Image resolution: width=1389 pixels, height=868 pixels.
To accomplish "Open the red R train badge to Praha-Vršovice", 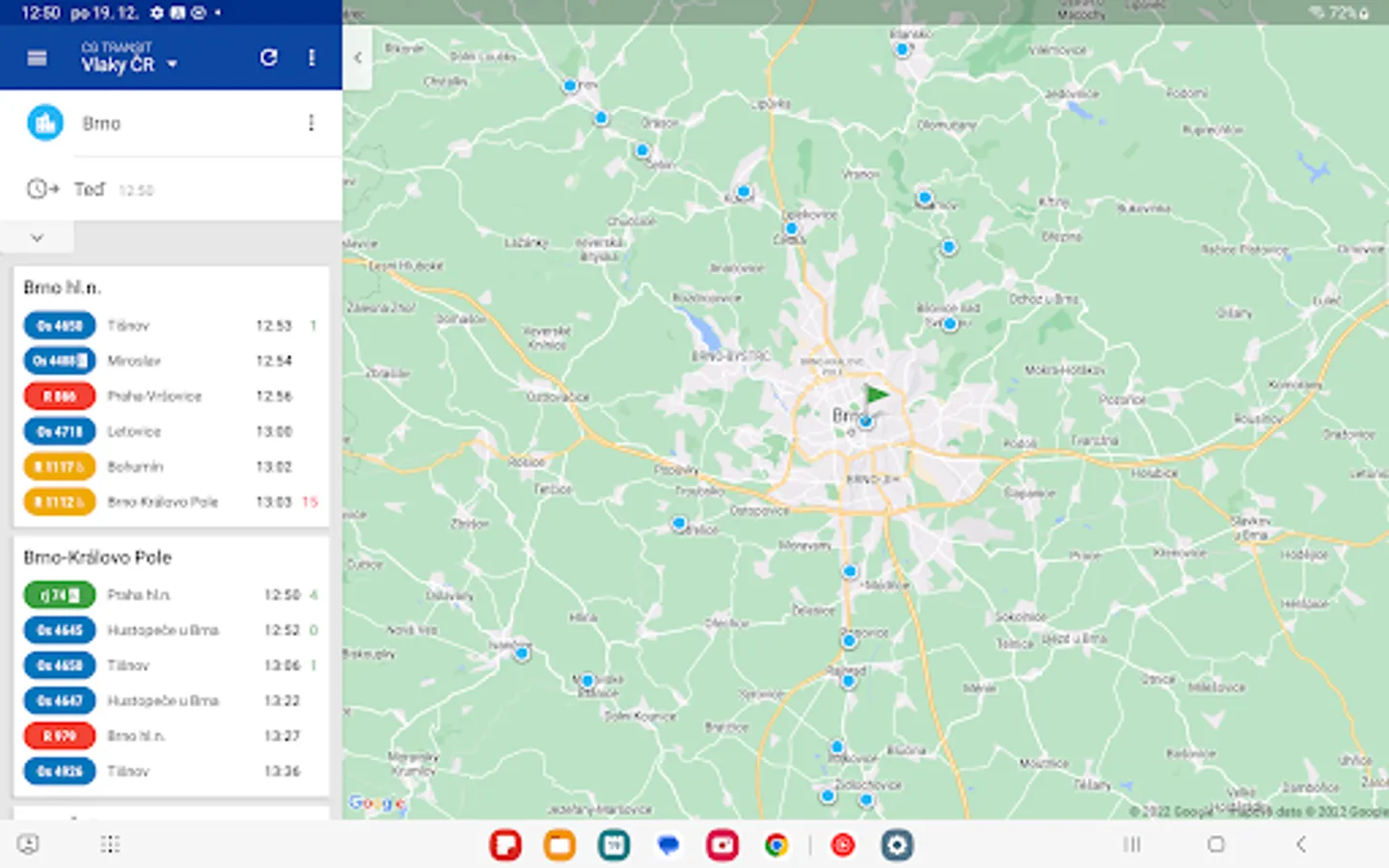I will pos(60,396).
